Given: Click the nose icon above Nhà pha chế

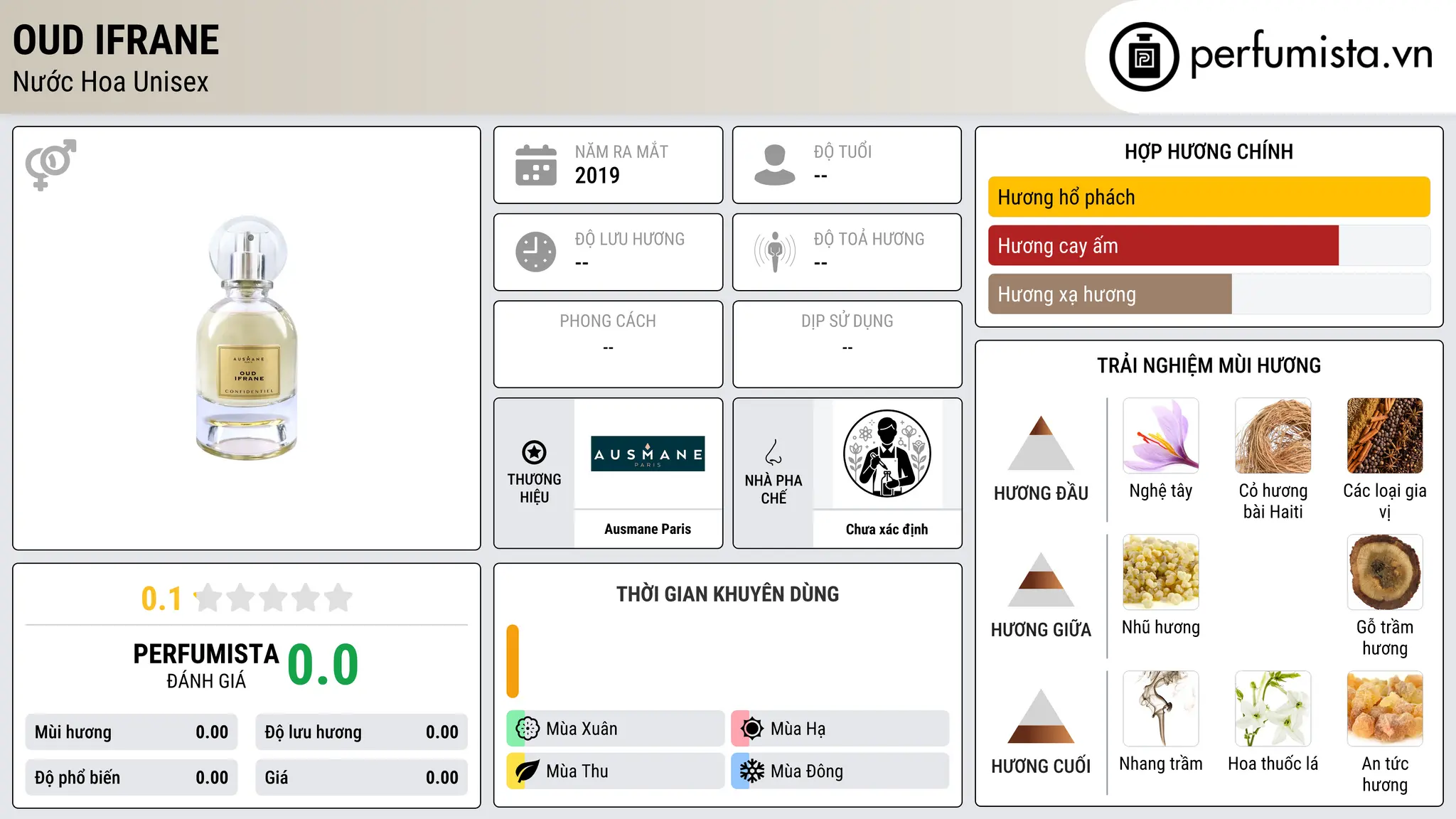Looking at the screenshot, I should [x=773, y=452].
